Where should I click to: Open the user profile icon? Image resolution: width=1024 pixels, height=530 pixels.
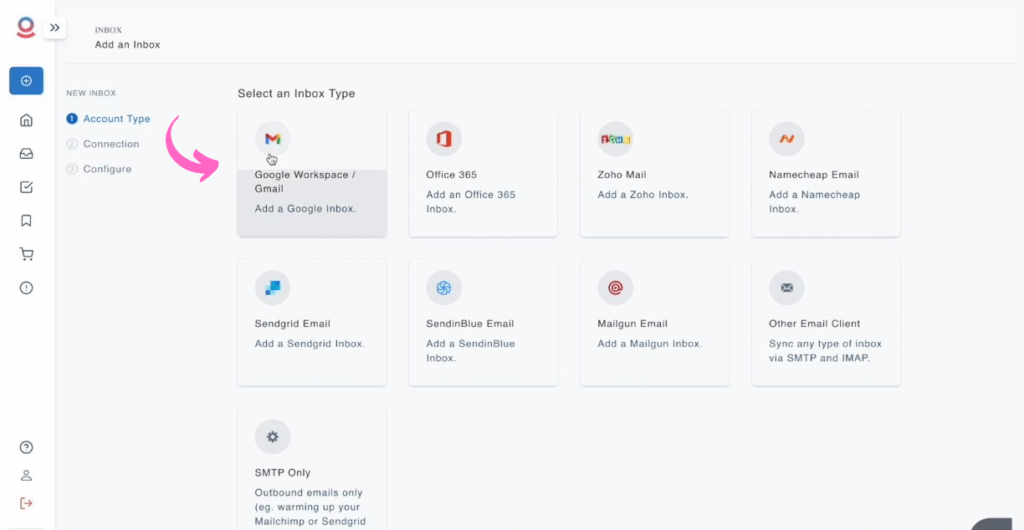pyautogui.click(x=26, y=475)
